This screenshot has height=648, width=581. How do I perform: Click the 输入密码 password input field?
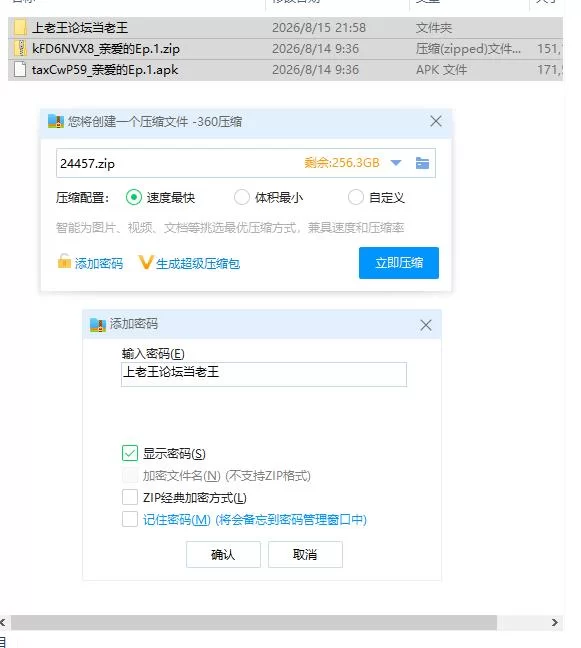point(264,374)
